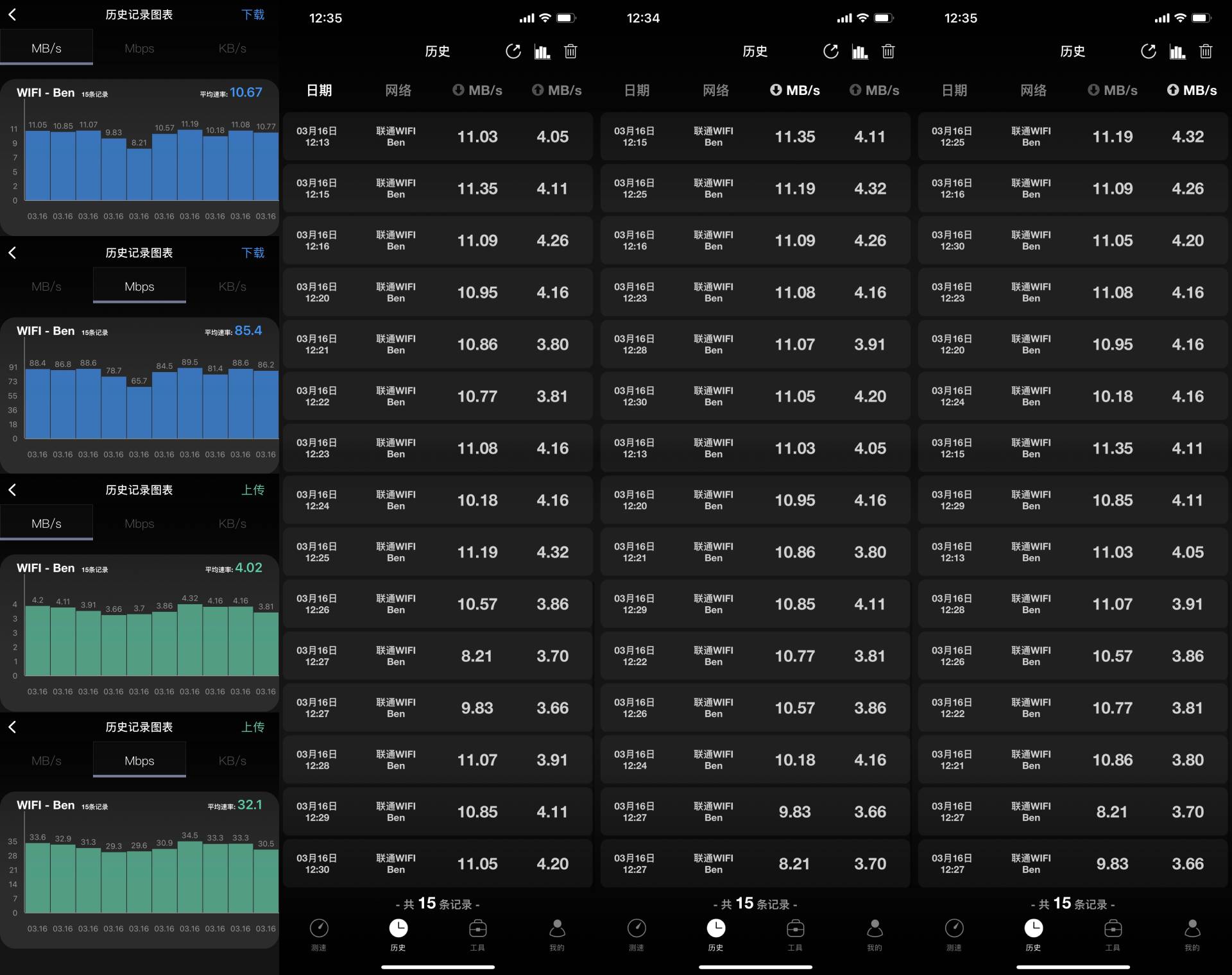
Task: Open bar chart icon in second History screen
Action: click(x=860, y=52)
